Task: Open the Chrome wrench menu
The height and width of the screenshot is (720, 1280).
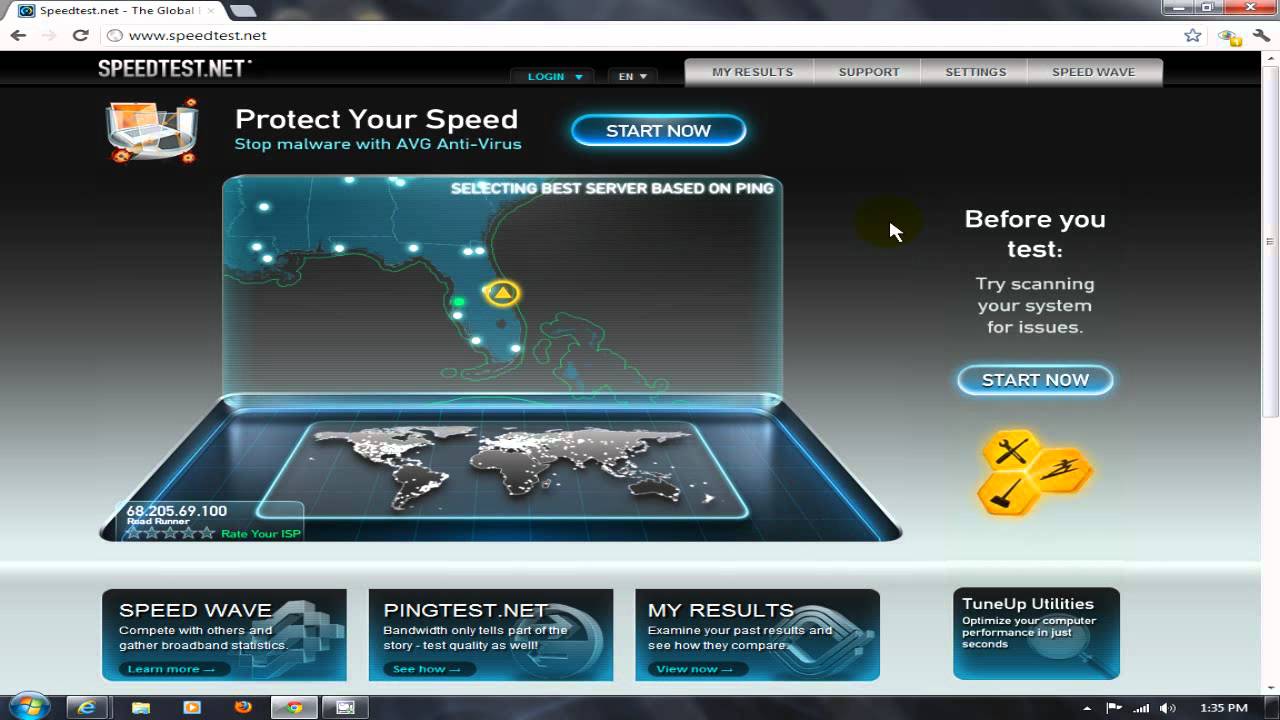Action: 1261,35
